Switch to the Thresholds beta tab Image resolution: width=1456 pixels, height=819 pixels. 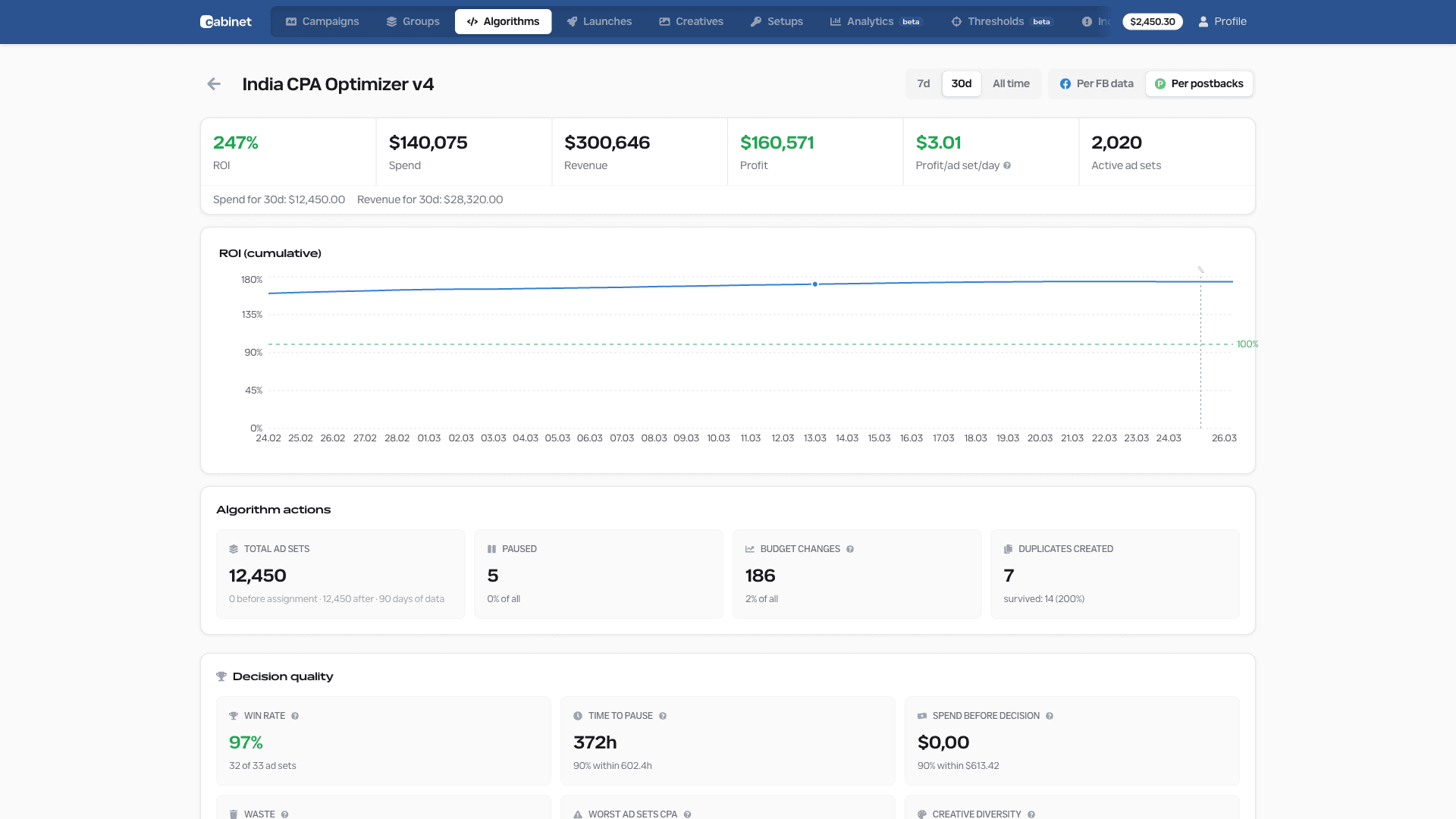[997, 21]
